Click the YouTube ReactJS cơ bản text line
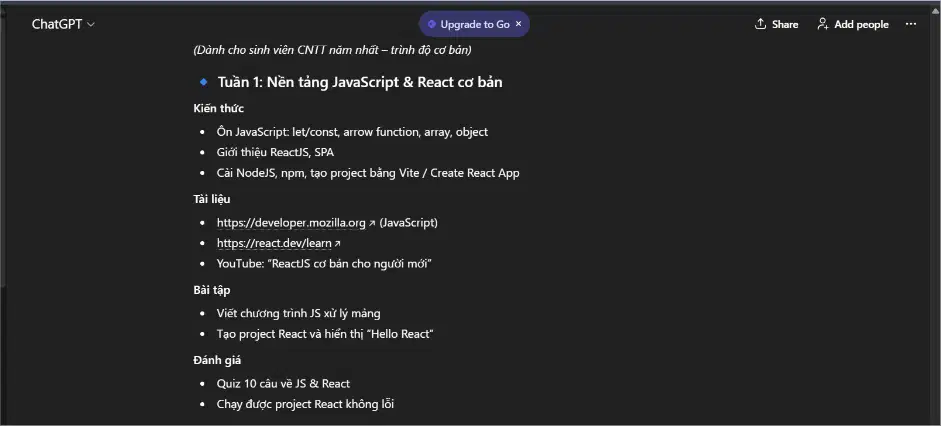 pyautogui.click(x=325, y=263)
